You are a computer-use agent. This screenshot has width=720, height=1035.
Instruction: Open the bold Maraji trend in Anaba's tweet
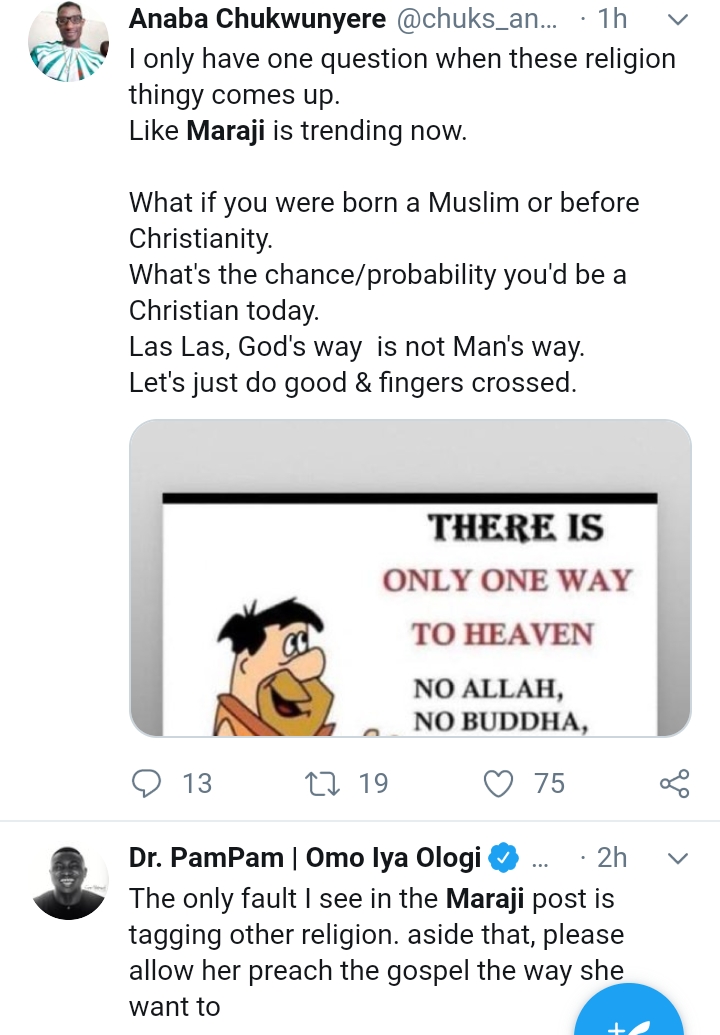pyautogui.click(x=225, y=130)
